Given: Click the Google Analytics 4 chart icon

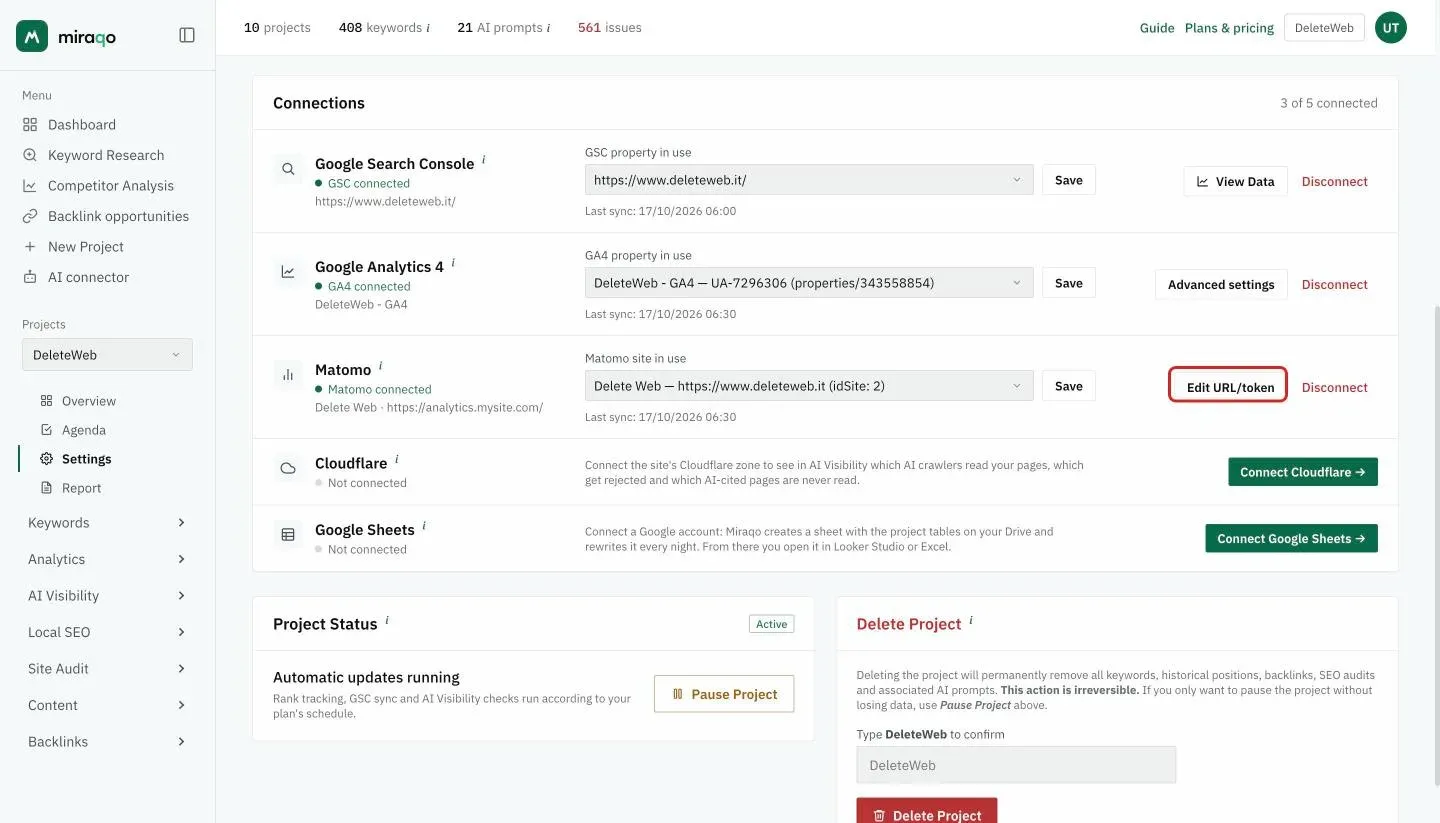Looking at the screenshot, I should (288, 271).
